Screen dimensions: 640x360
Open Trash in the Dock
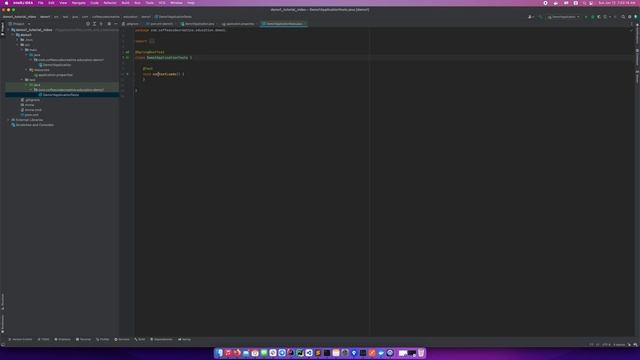[421, 353]
